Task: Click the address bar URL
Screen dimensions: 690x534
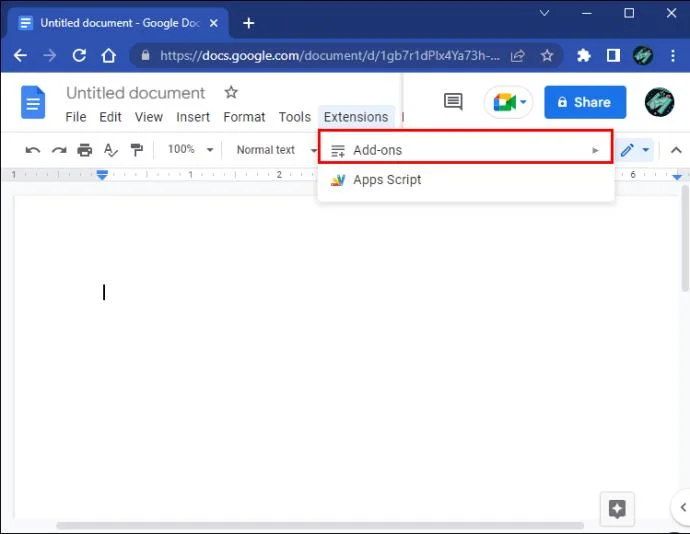Action: [x=330, y=55]
